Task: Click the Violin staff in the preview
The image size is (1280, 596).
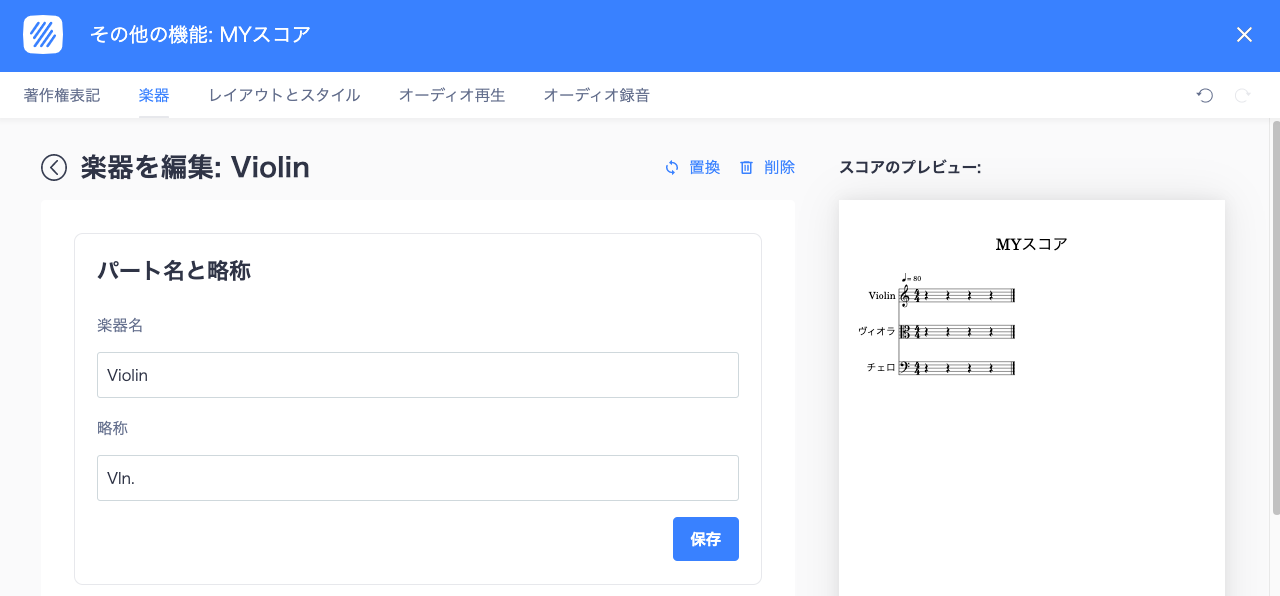Action: pos(955,295)
